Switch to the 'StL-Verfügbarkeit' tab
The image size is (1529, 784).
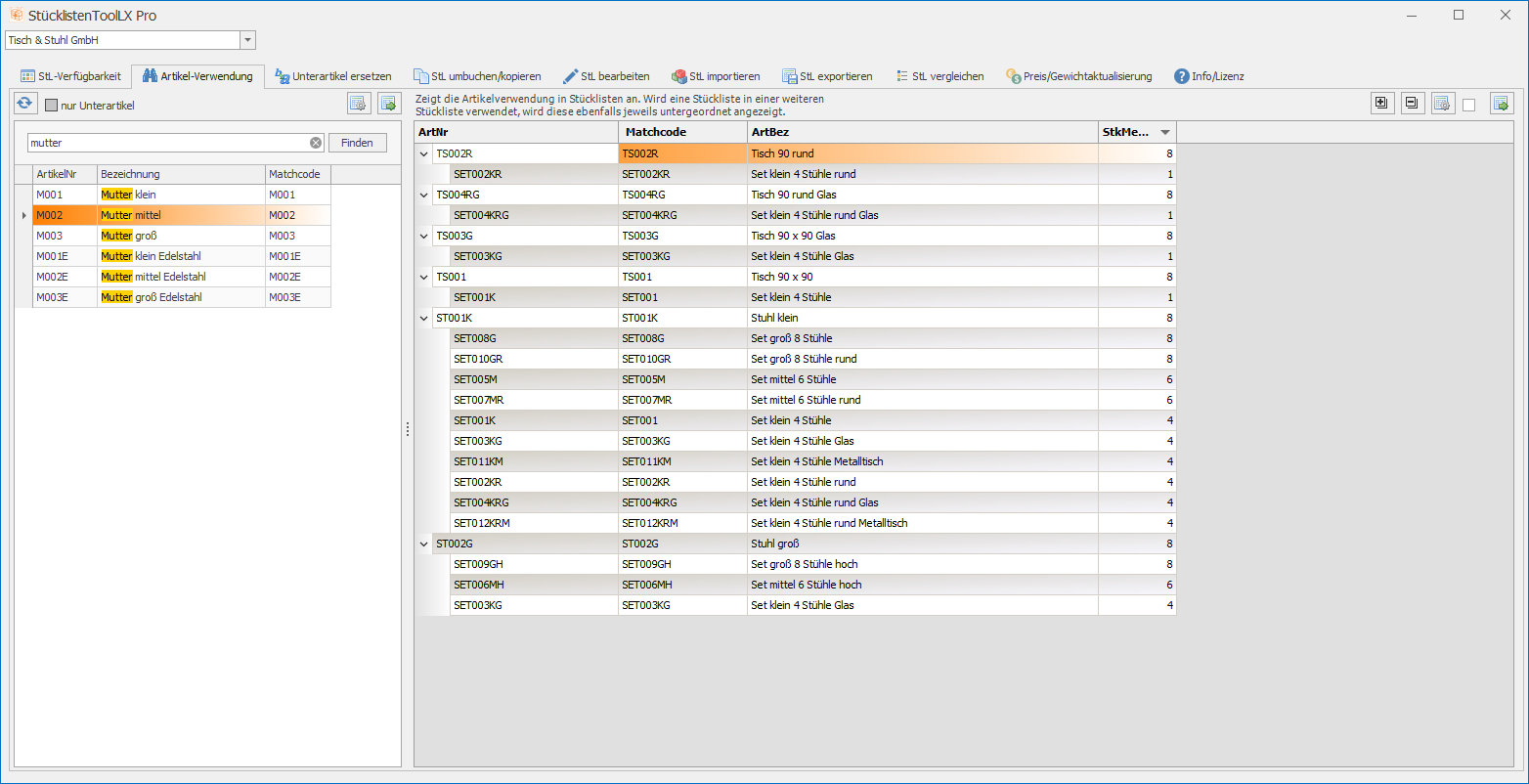pyautogui.click(x=71, y=76)
